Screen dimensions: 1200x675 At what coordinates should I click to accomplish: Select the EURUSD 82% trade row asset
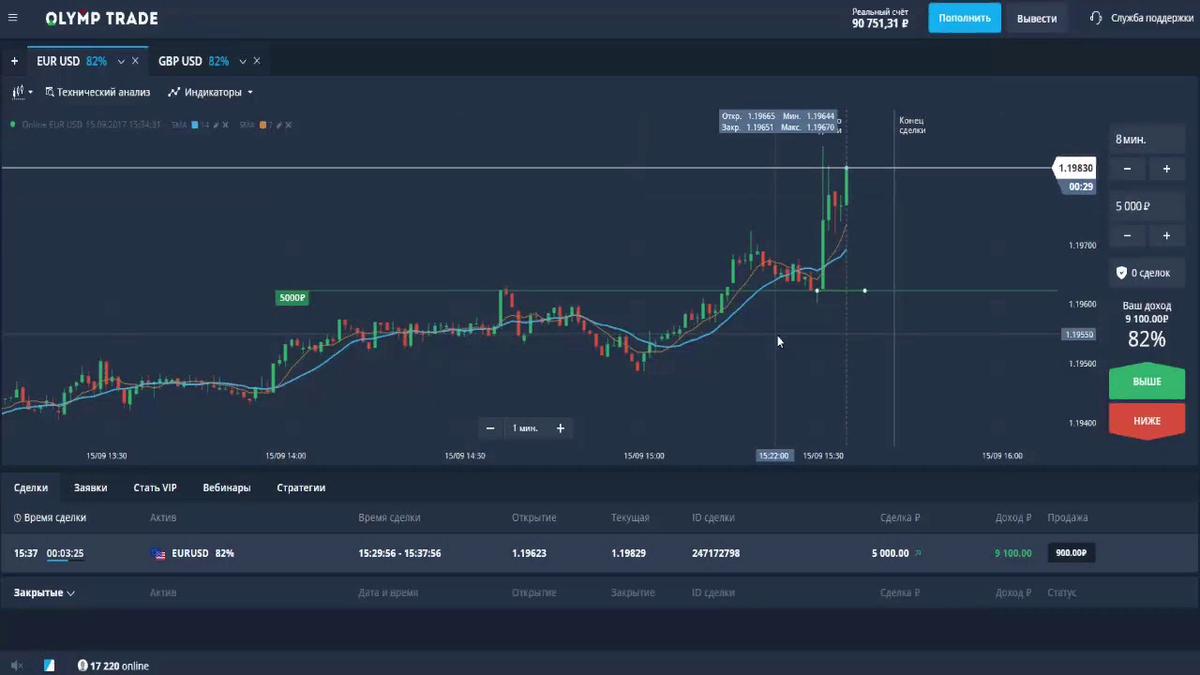(x=203, y=553)
